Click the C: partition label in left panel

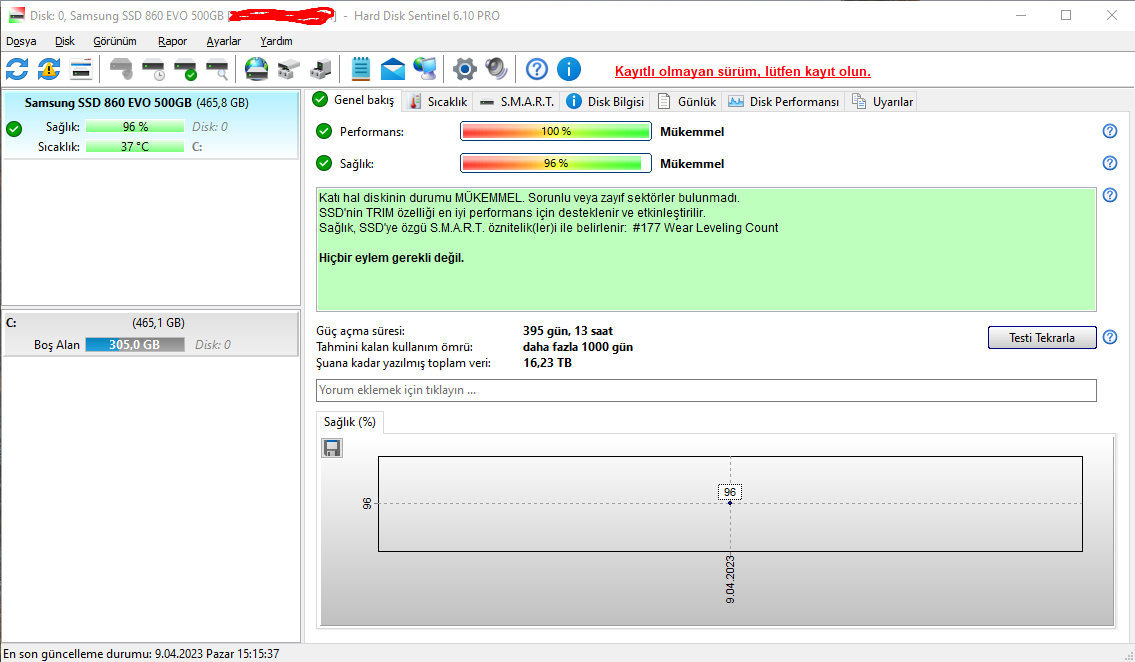(x=11, y=323)
